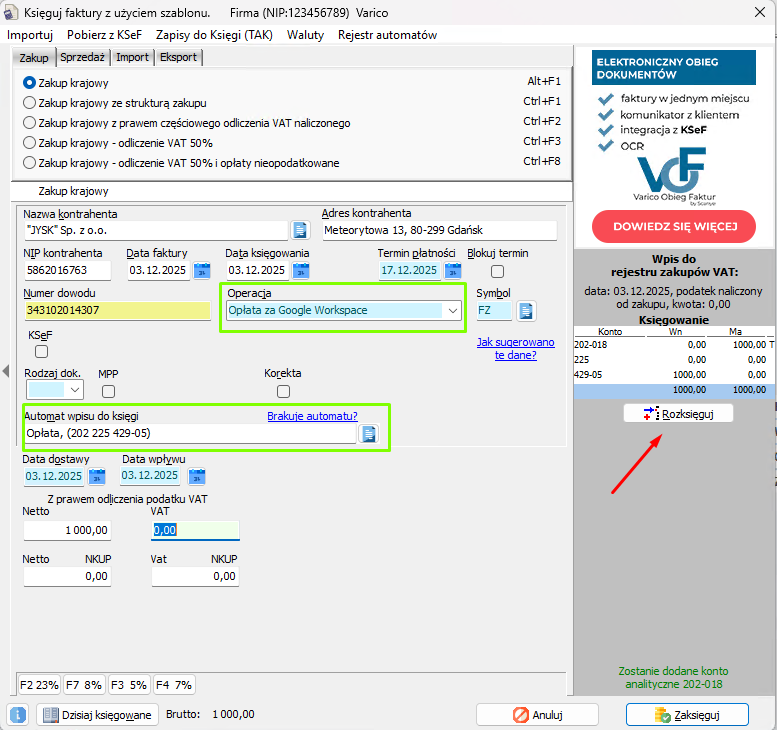
Task: Click list icon next to Symbol FZ
Action: pyautogui.click(x=526, y=311)
